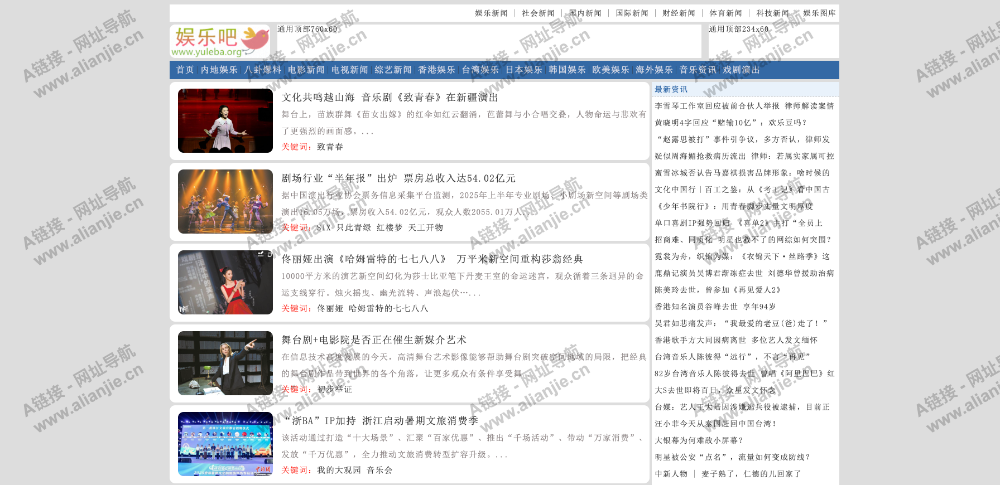Open sidebar item 陈美玲去世，曾参加《再见爱人2》
Screen dimensions: 1000x485
718,290
